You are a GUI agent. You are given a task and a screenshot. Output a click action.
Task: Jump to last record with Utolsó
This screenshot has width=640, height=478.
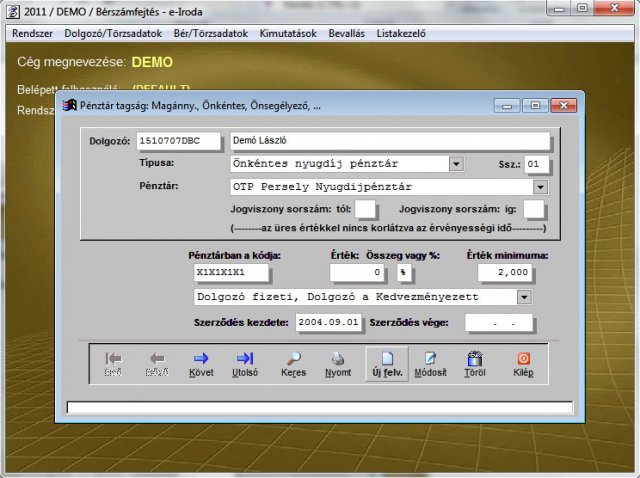point(245,363)
